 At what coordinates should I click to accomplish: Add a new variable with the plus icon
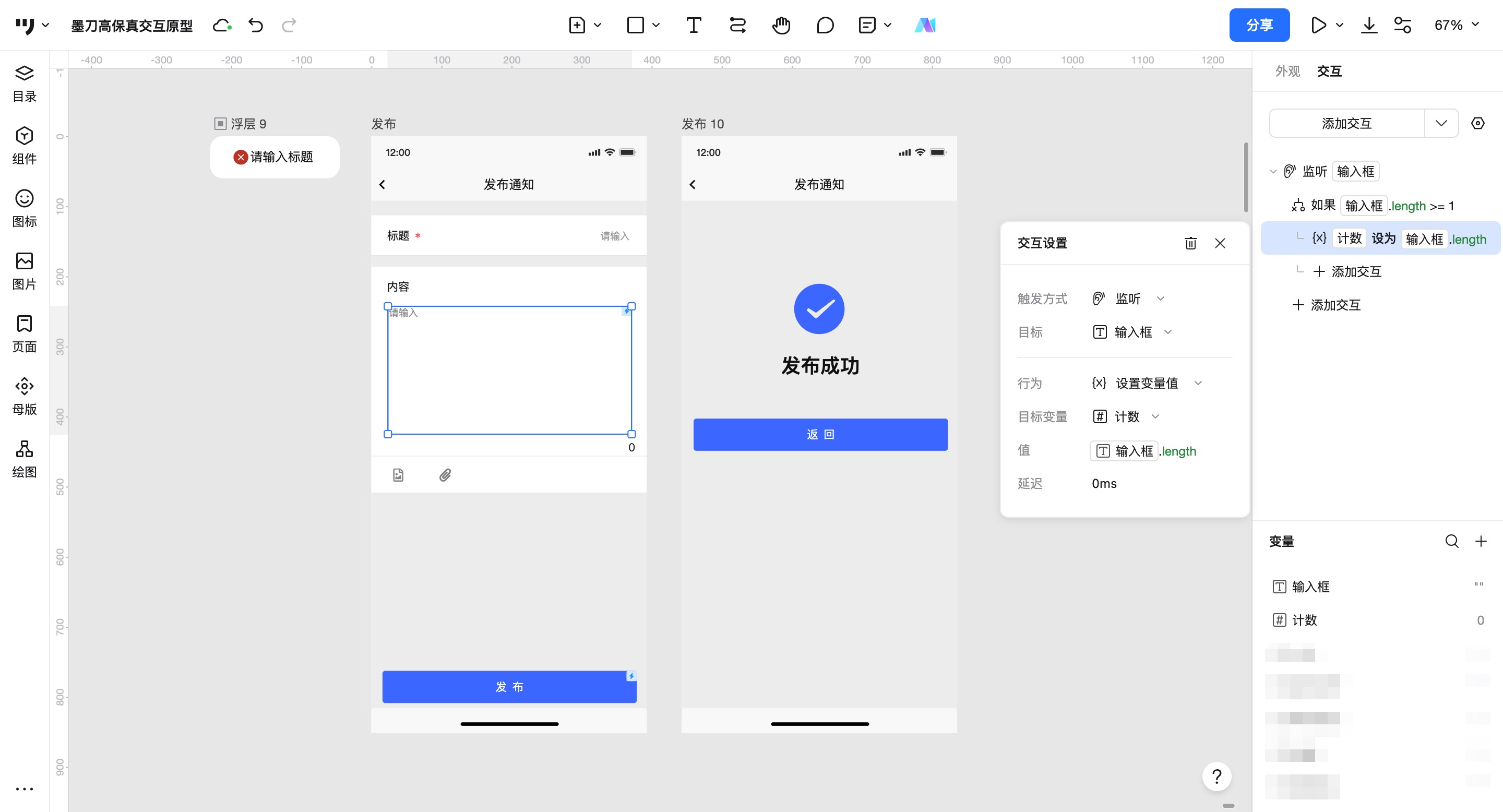point(1482,541)
